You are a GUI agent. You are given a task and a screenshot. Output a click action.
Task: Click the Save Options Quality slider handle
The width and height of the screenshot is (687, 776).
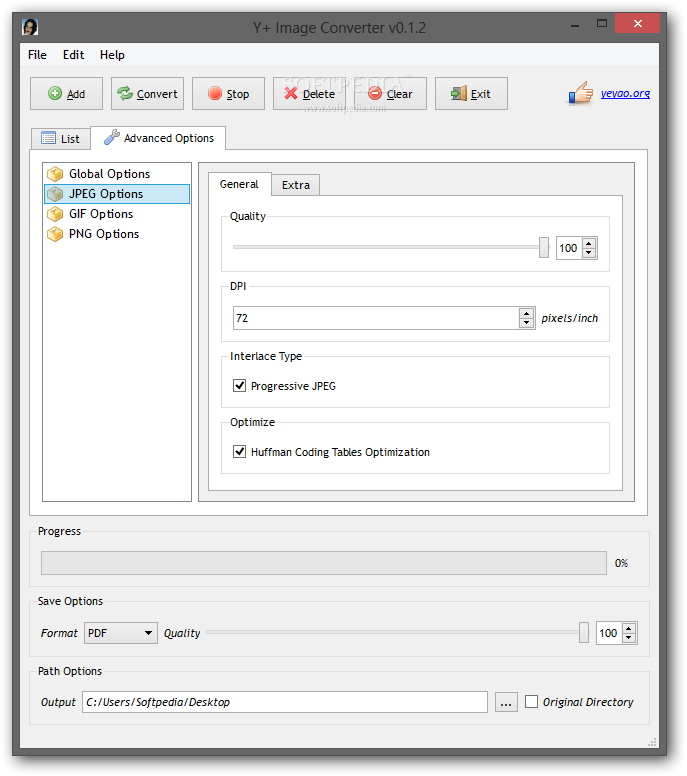click(x=584, y=632)
